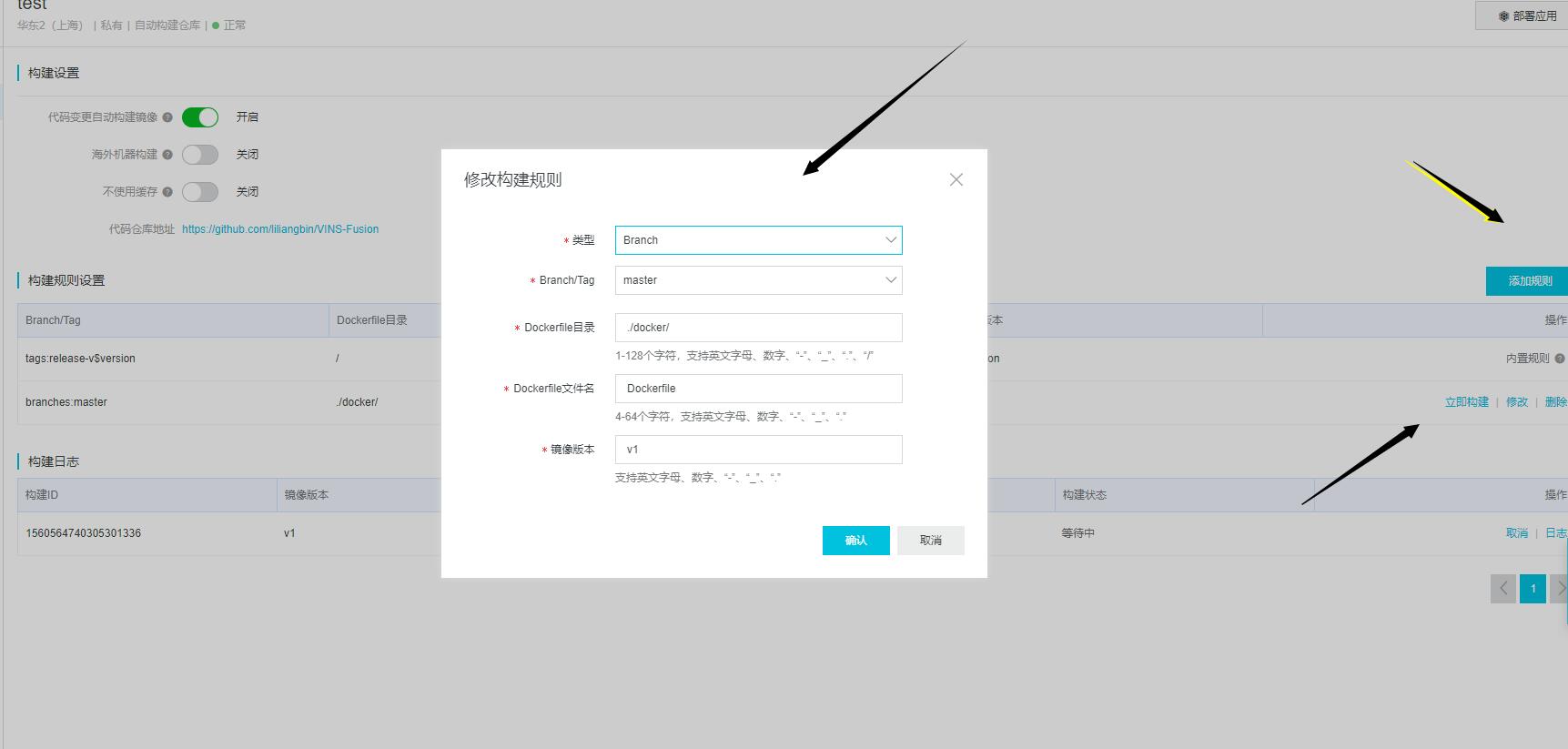
Task: Cancel the dialog with 取消 button
Action: (x=930, y=541)
